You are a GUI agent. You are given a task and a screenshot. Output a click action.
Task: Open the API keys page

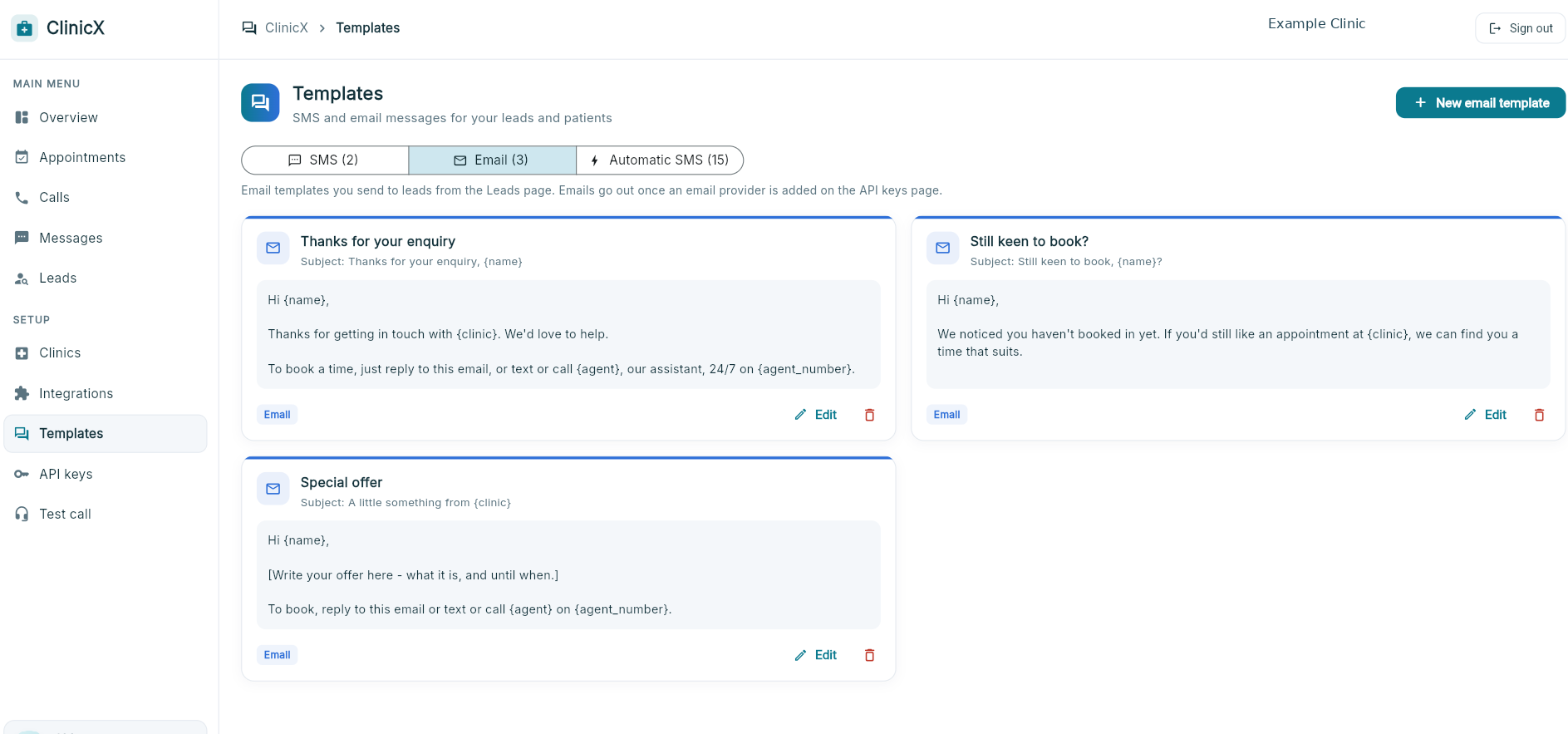[x=106, y=474]
